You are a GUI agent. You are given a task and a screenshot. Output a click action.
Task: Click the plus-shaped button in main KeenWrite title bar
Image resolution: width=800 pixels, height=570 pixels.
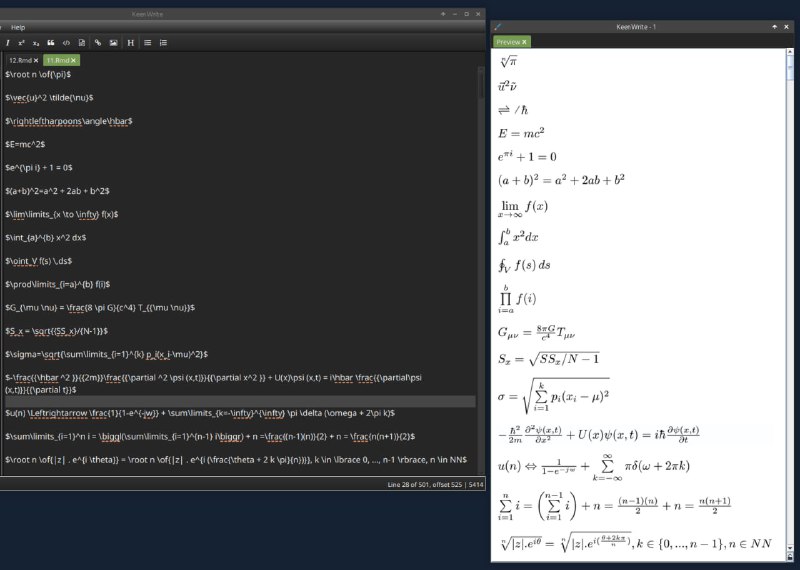click(443, 14)
